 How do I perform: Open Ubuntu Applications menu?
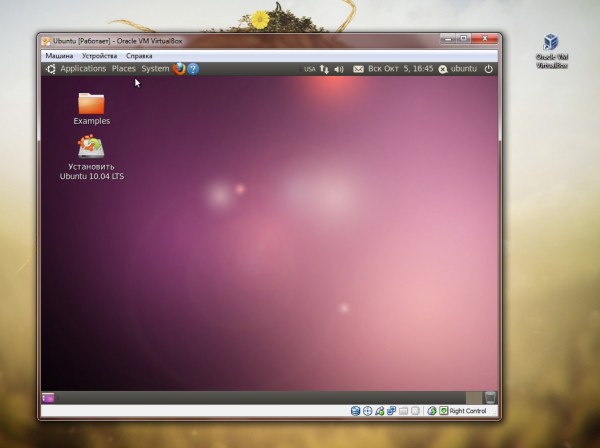[83, 69]
